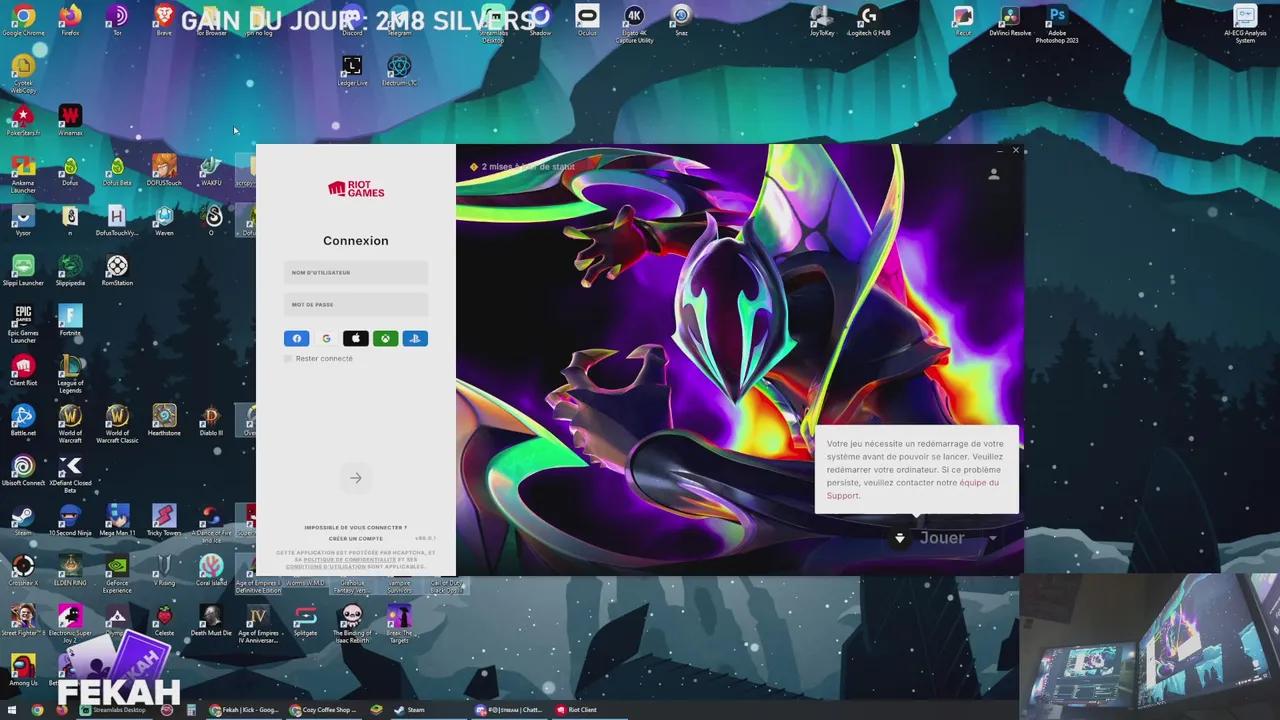Launch the Brave desktop shortcut

[x=164, y=20]
